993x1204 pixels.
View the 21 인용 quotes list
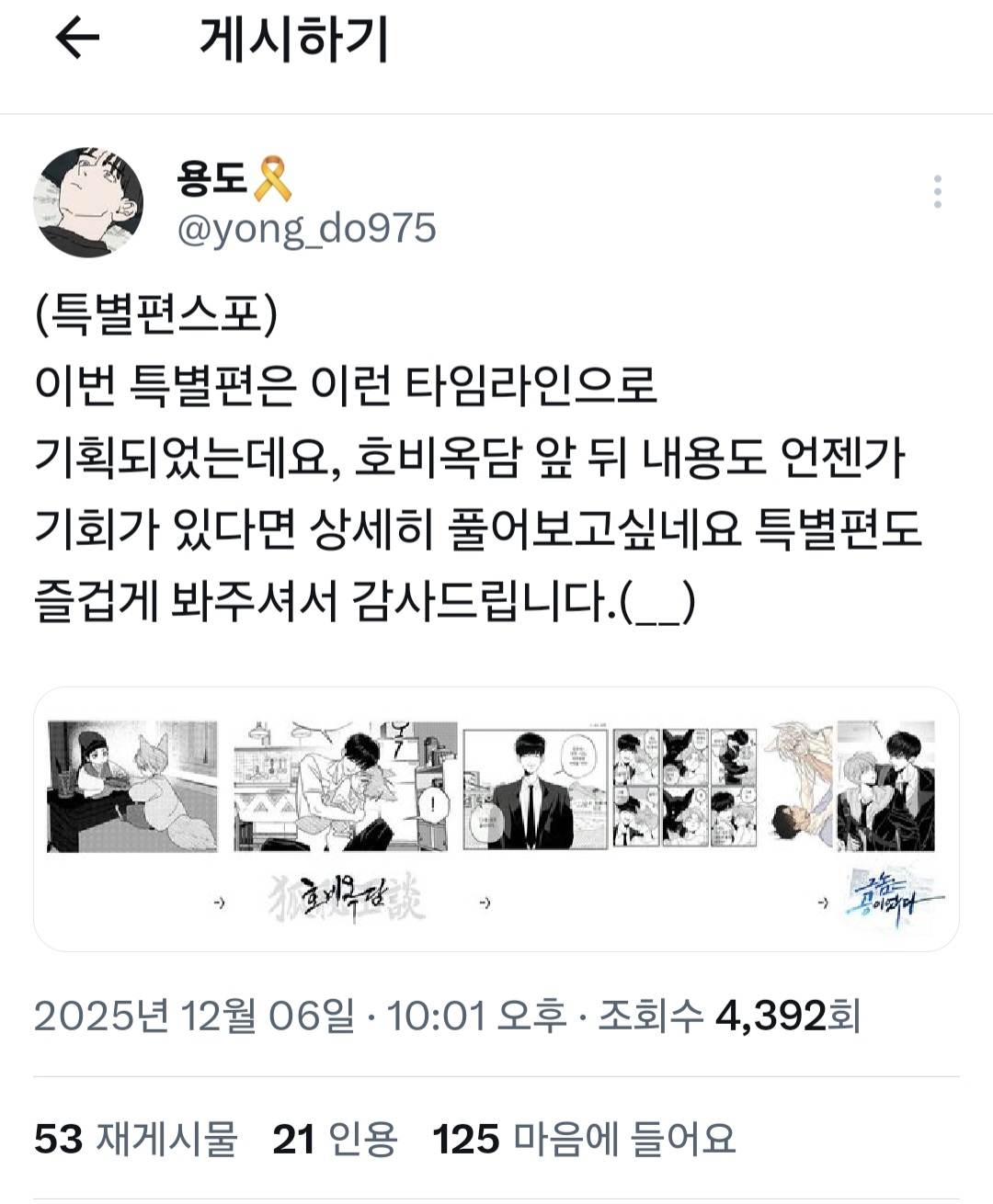336,1139
